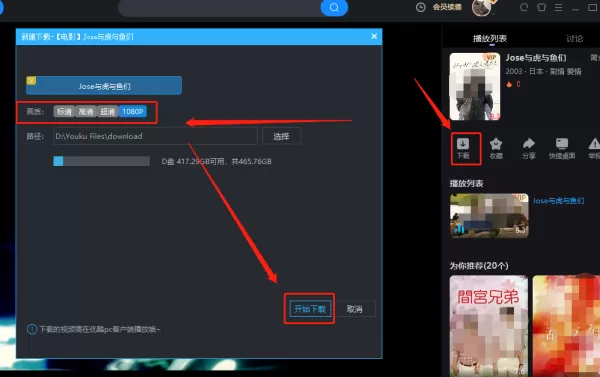
Task: Open the red-orange recommended poster
Action: tap(566, 325)
